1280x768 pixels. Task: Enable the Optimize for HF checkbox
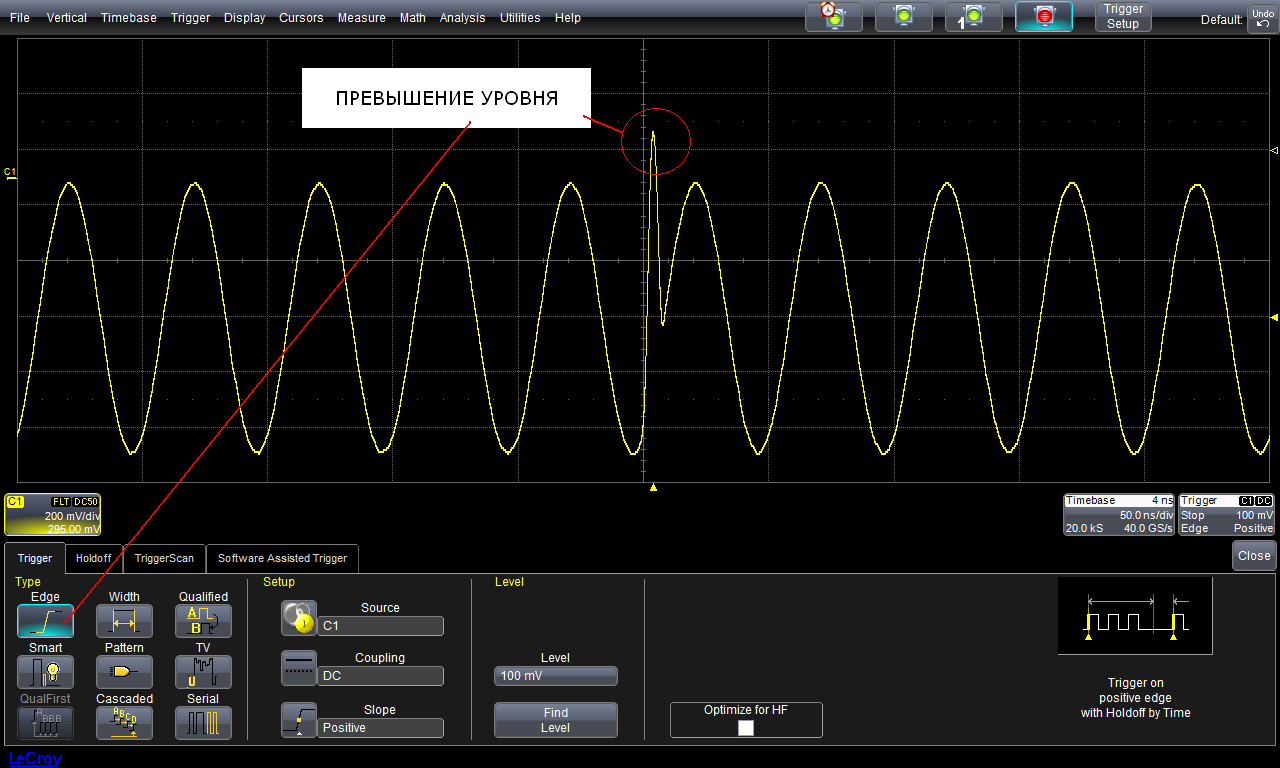(746, 728)
